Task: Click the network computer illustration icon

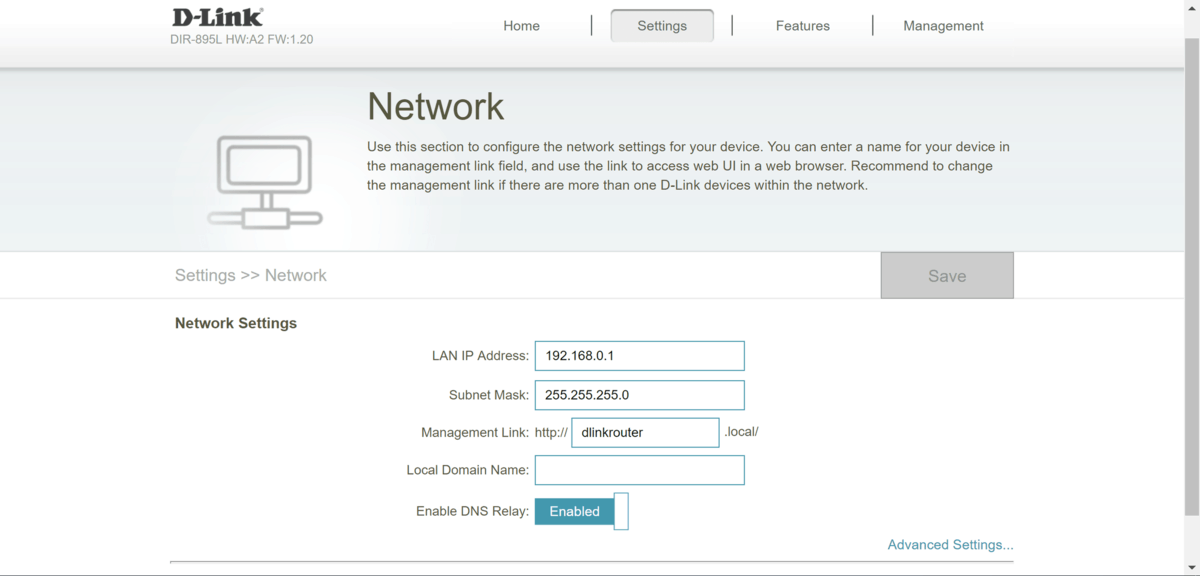Action: pyautogui.click(x=265, y=181)
